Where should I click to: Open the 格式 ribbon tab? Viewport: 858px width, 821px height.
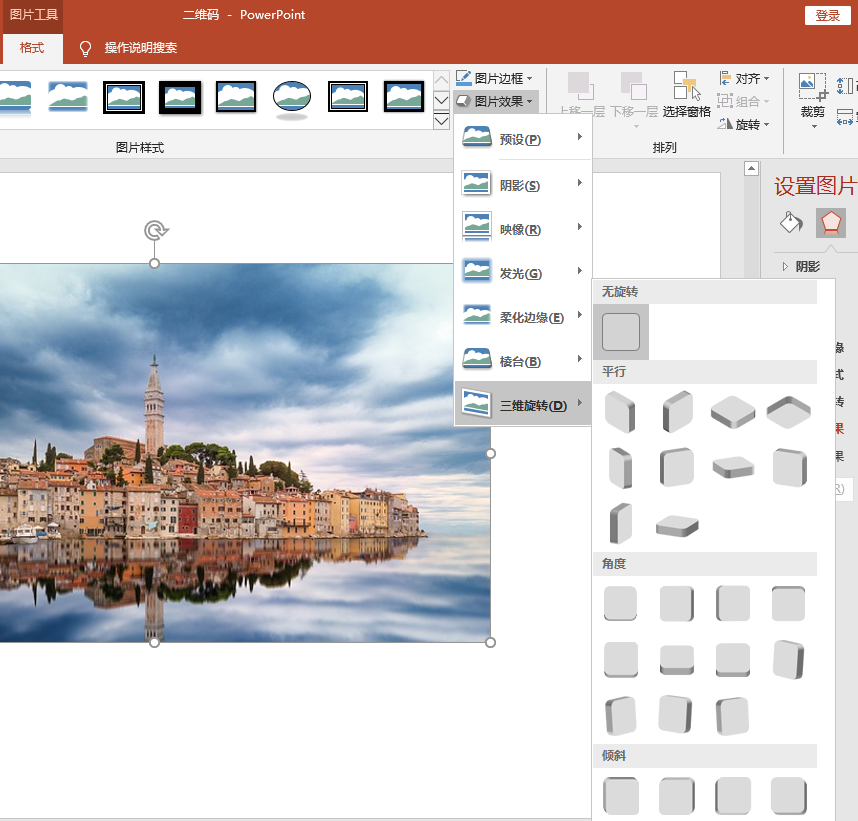click(32, 48)
